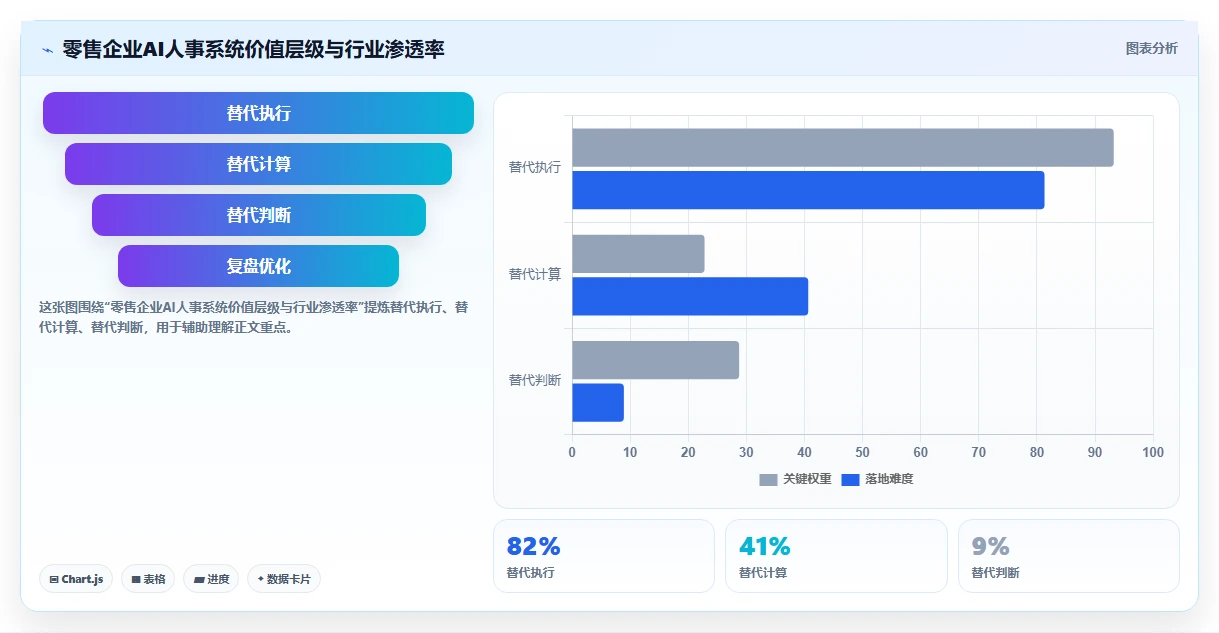Click the Chart.js tag
This screenshot has height=633, width=1219.
pyautogui.click(x=77, y=579)
